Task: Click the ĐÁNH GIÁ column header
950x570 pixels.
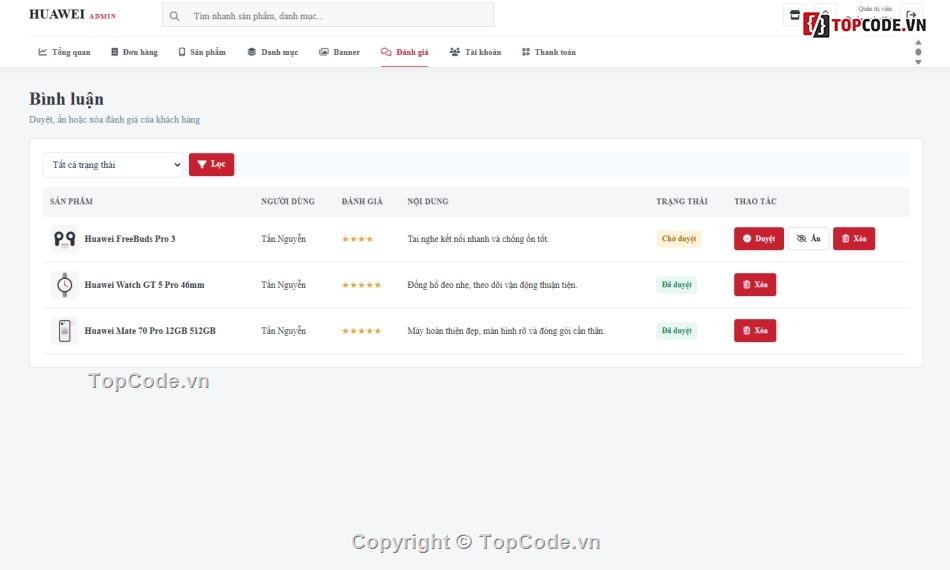Action: click(x=362, y=201)
